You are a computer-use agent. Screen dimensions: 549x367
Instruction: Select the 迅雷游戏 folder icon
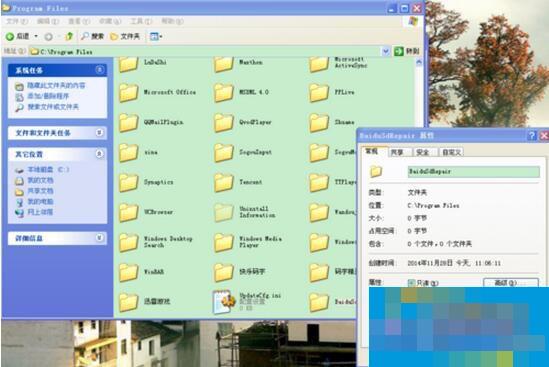[x=128, y=302]
